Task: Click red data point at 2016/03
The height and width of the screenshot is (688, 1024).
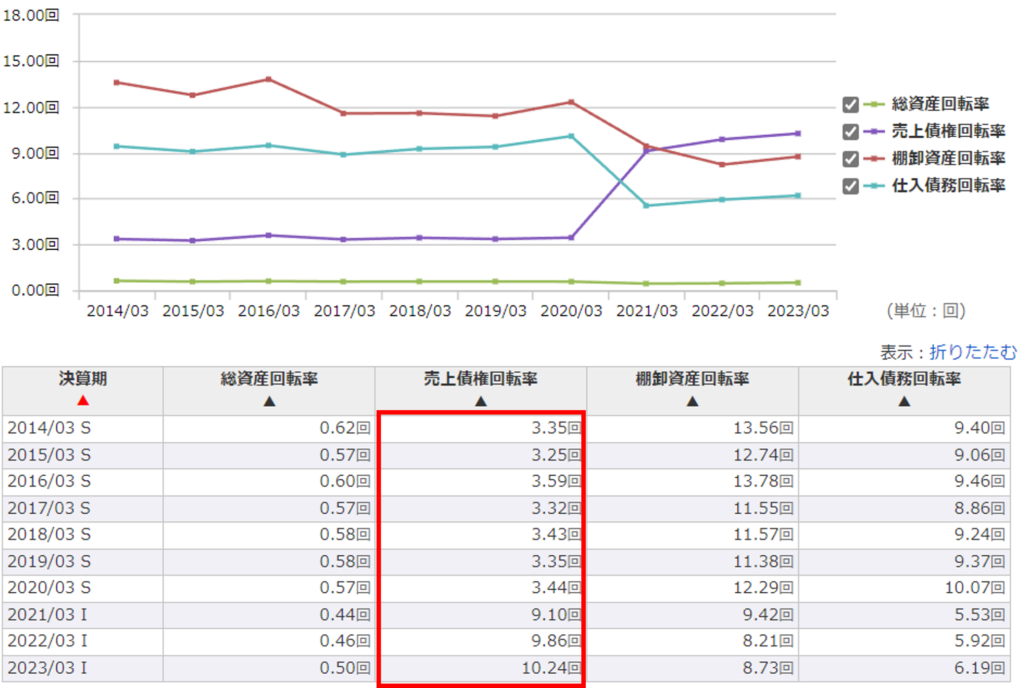Action: tap(268, 79)
